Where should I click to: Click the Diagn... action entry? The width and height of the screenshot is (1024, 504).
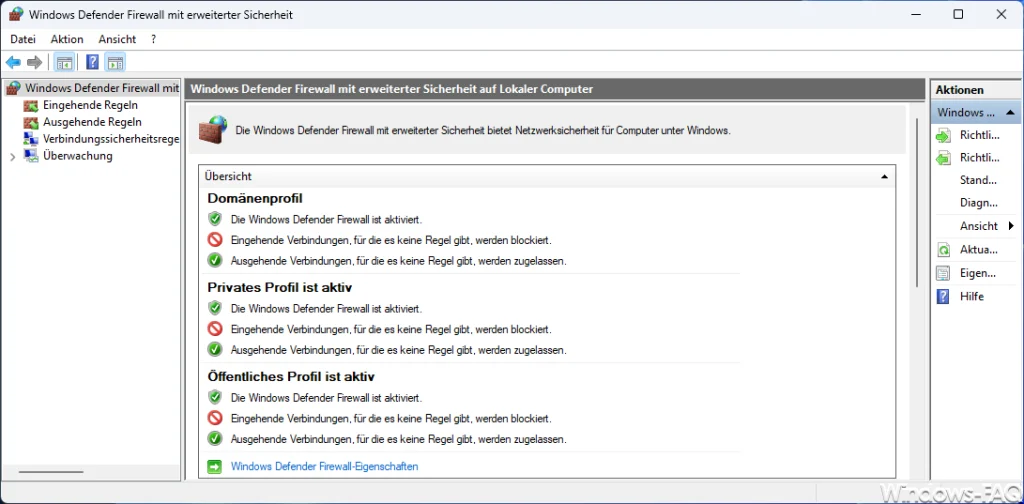pyautogui.click(x=979, y=202)
